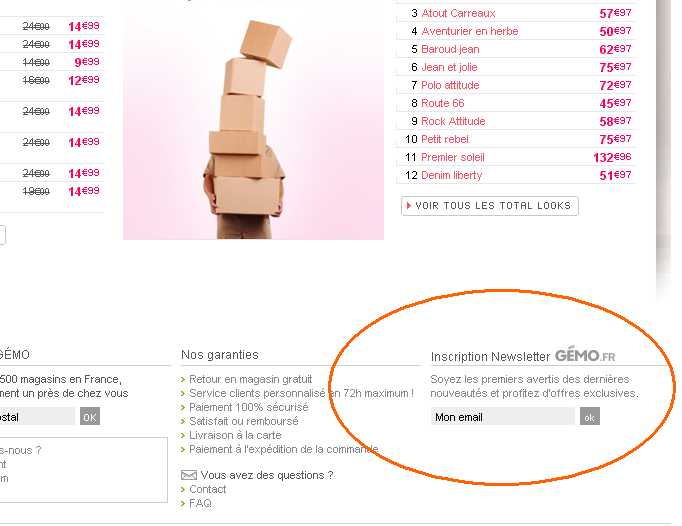
Task: Open the Jean et jolie look
Action: pos(449,67)
